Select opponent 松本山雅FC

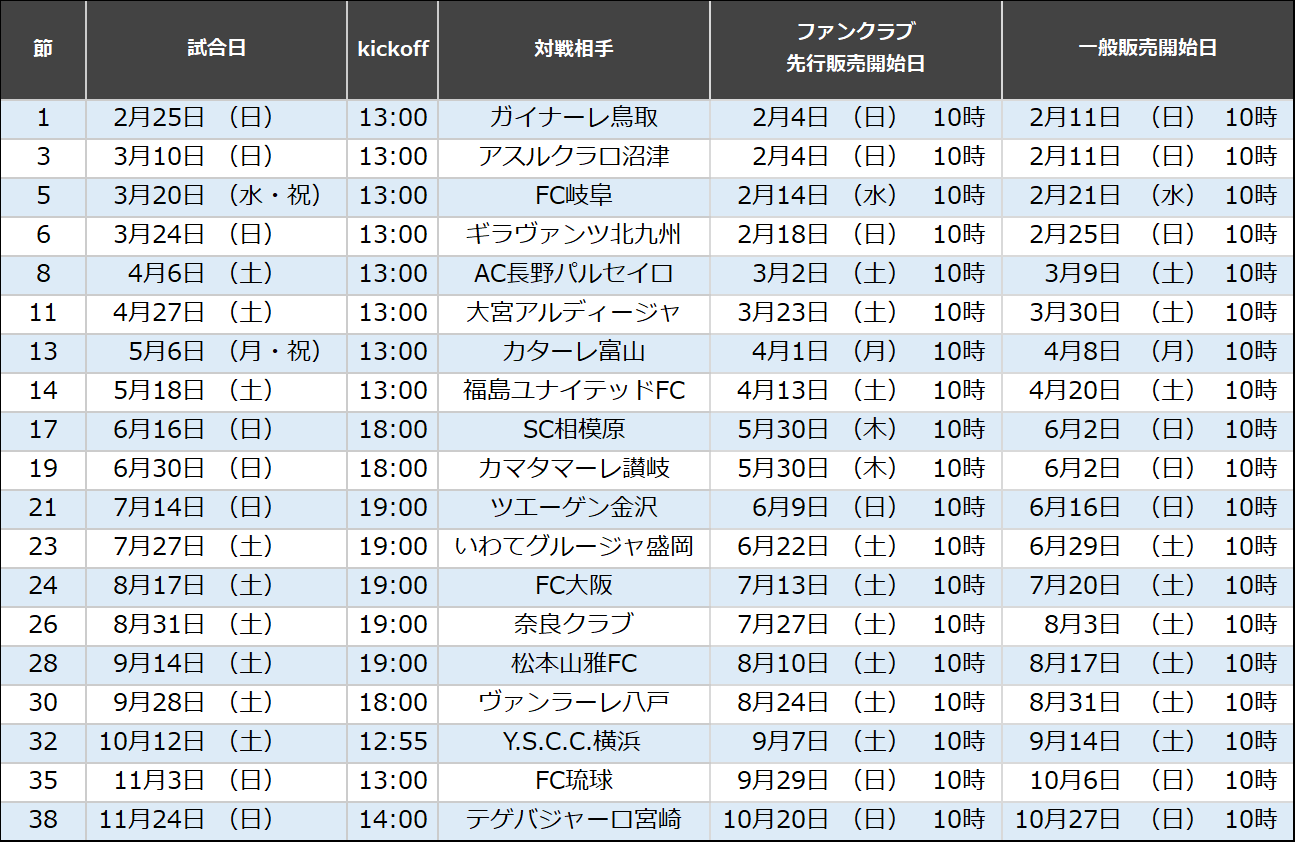[x=574, y=664]
